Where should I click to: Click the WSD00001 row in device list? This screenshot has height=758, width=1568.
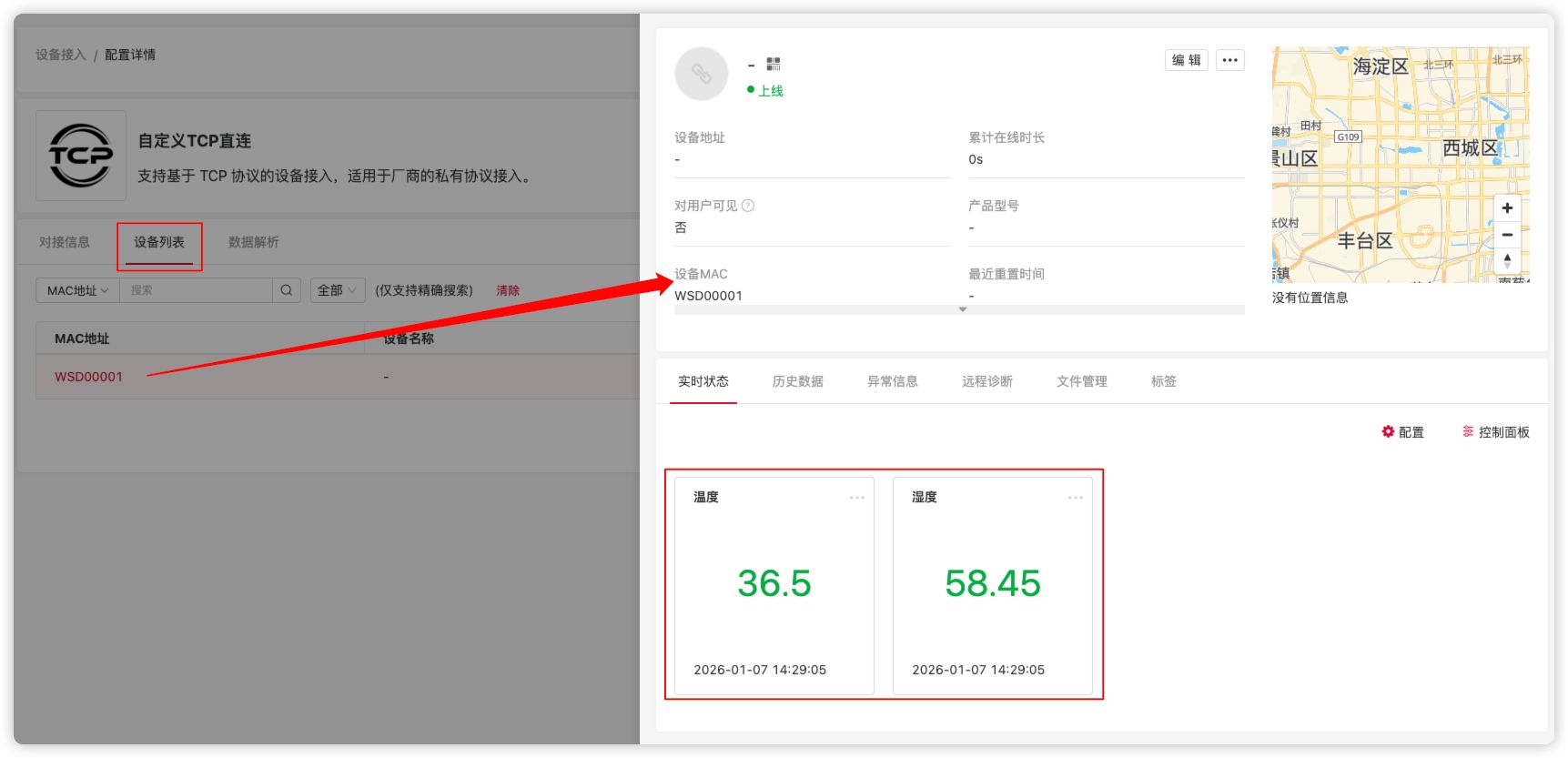338,377
